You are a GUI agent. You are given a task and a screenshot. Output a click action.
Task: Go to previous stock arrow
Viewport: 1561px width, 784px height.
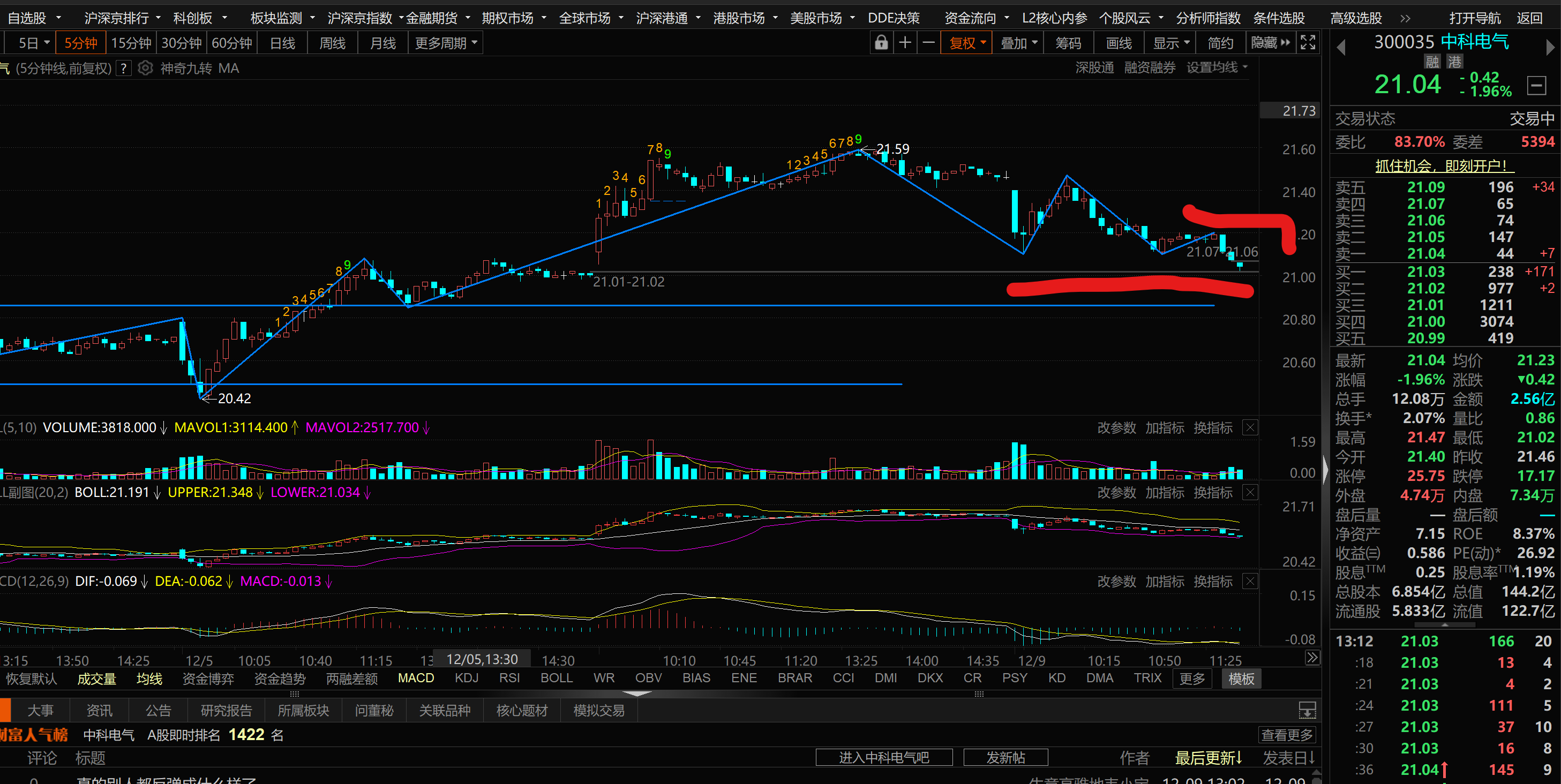1341,47
